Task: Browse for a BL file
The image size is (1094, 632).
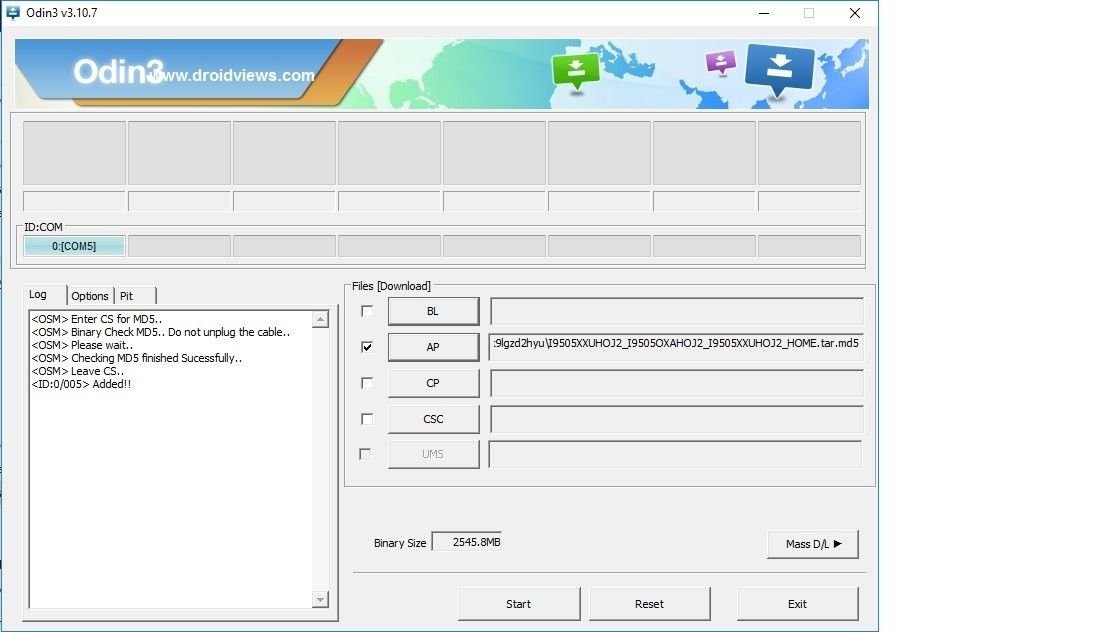Action: [433, 311]
